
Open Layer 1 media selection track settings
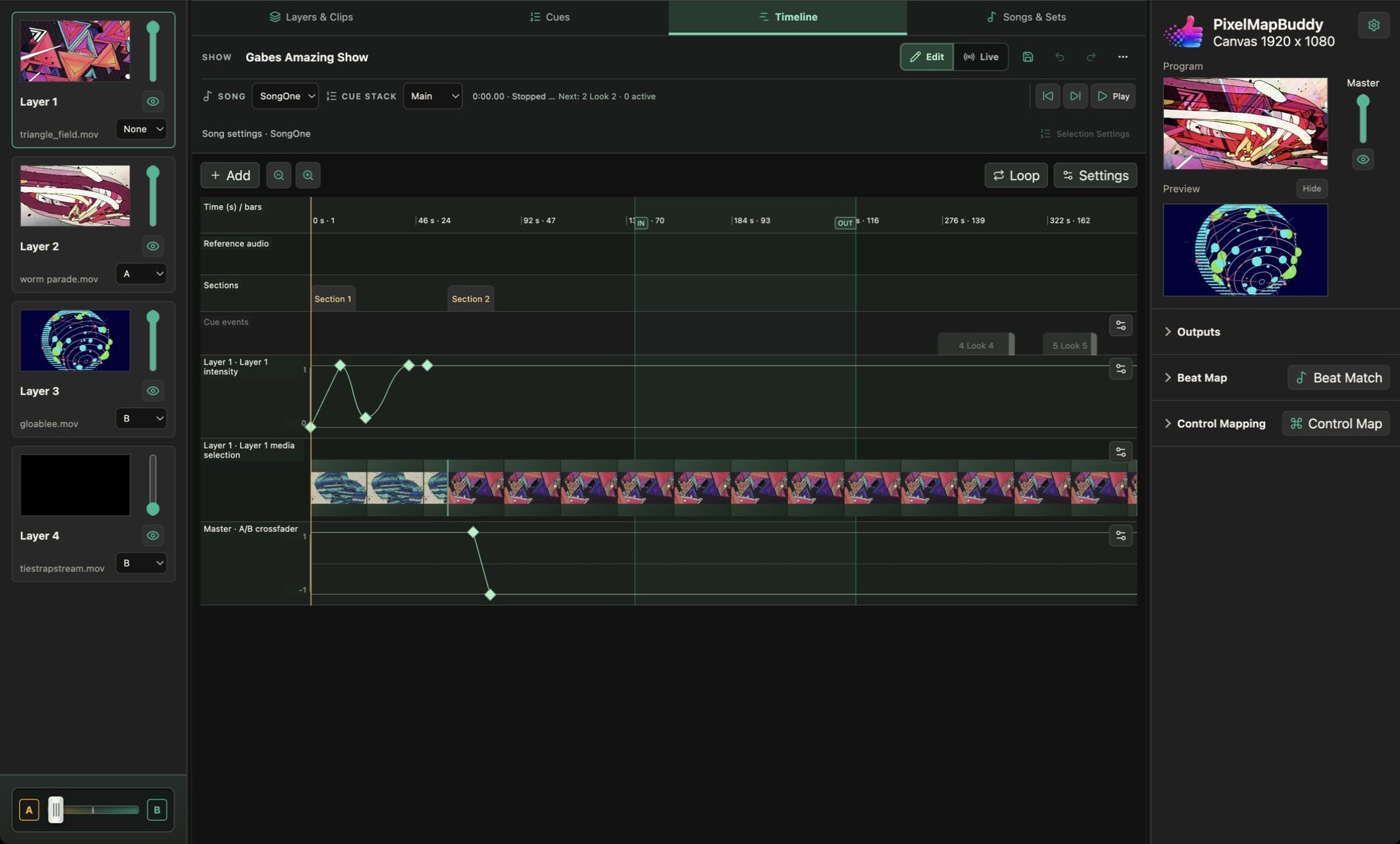point(1120,452)
